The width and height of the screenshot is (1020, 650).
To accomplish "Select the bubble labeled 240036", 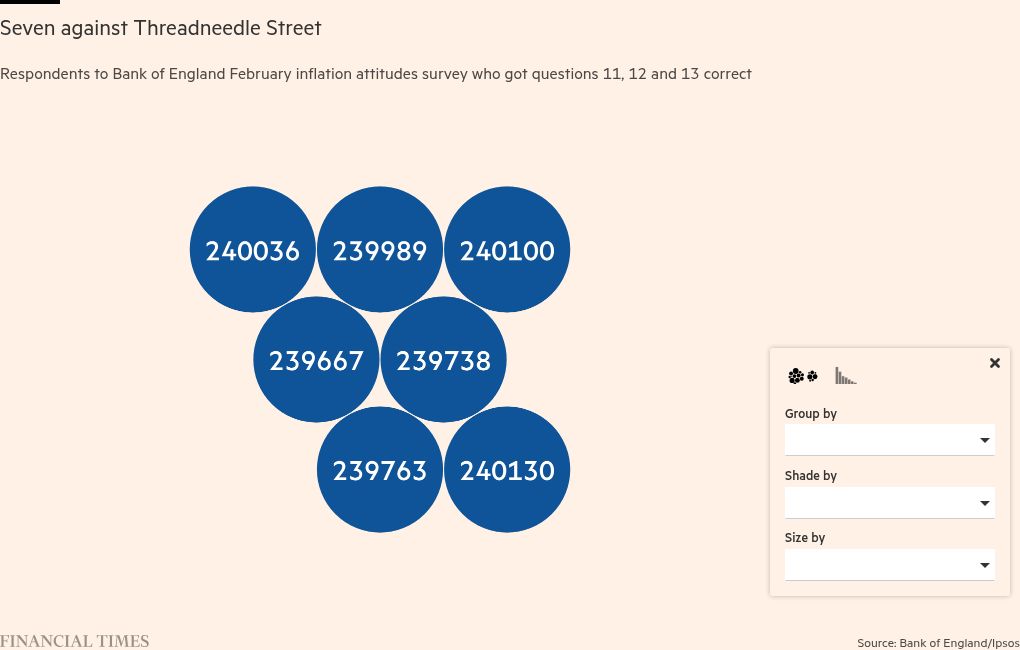I will 252,250.
